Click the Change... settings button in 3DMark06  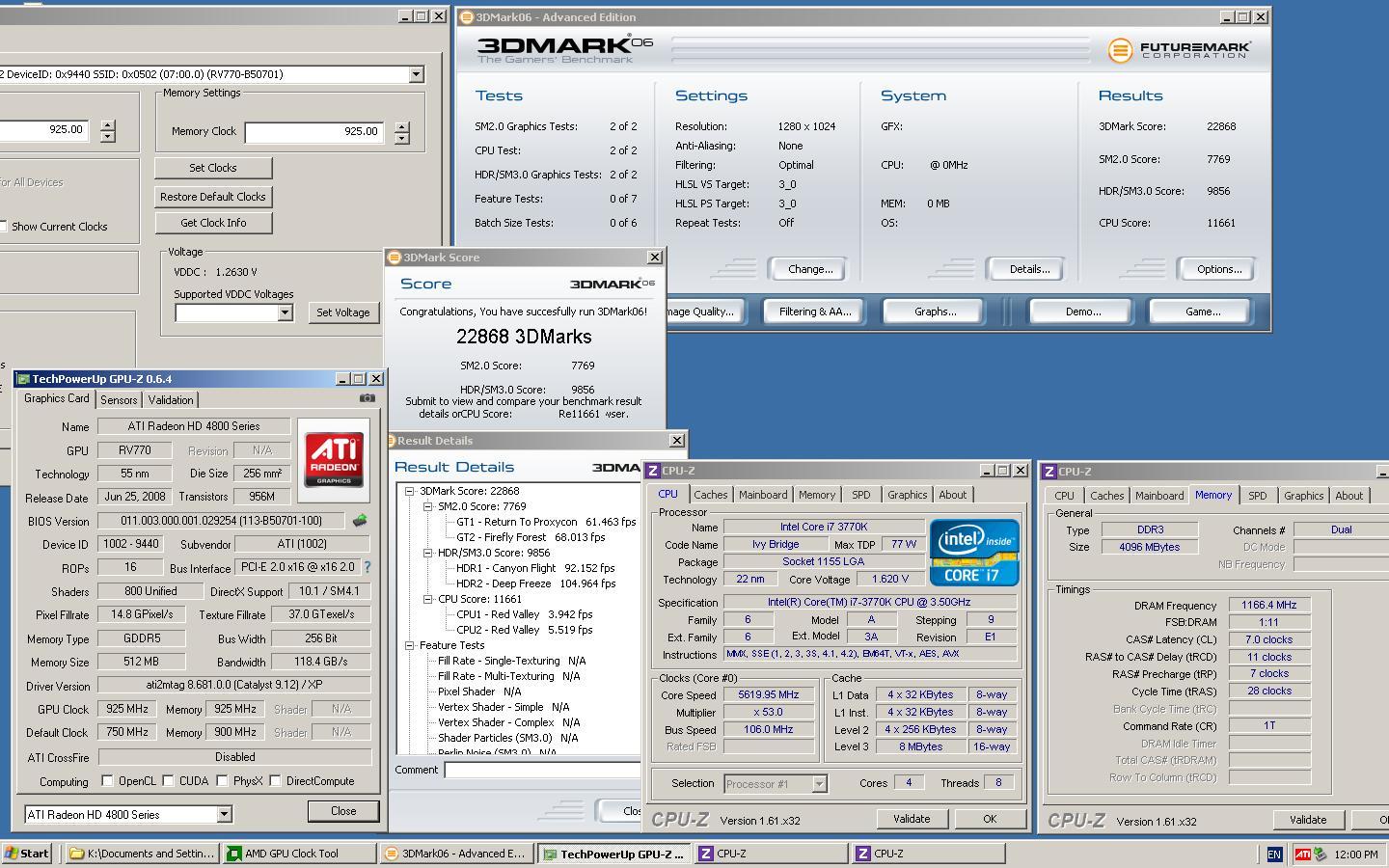(810, 269)
